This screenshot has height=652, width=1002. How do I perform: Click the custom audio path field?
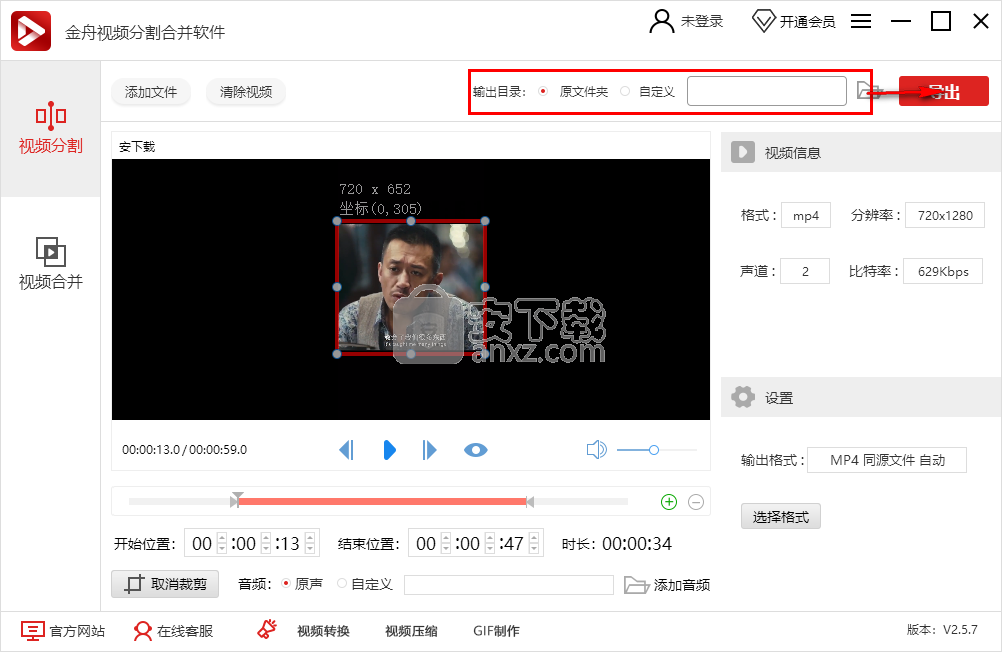tap(509, 585)
